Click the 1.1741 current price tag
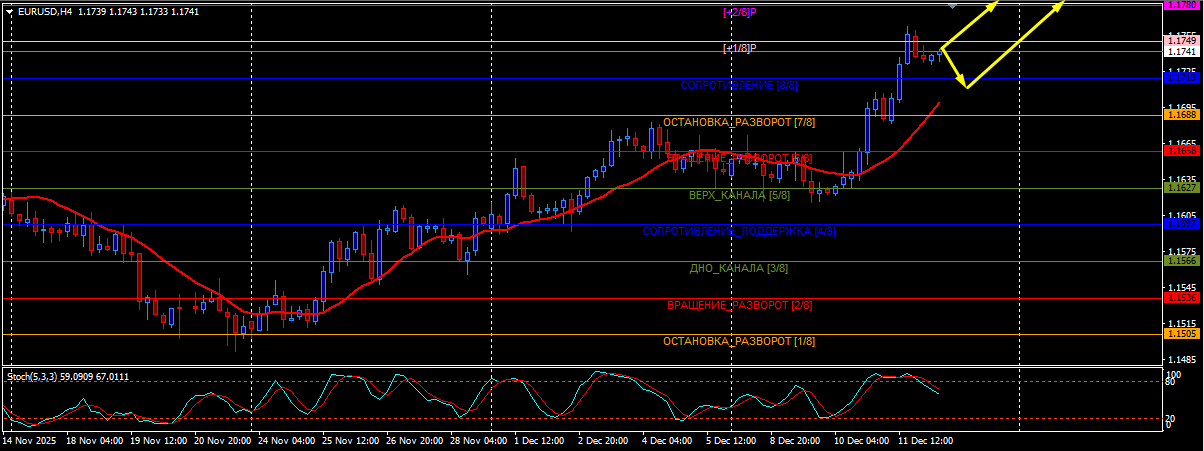Viewport: 1204px width, 451px height. tap(1181, 51)
